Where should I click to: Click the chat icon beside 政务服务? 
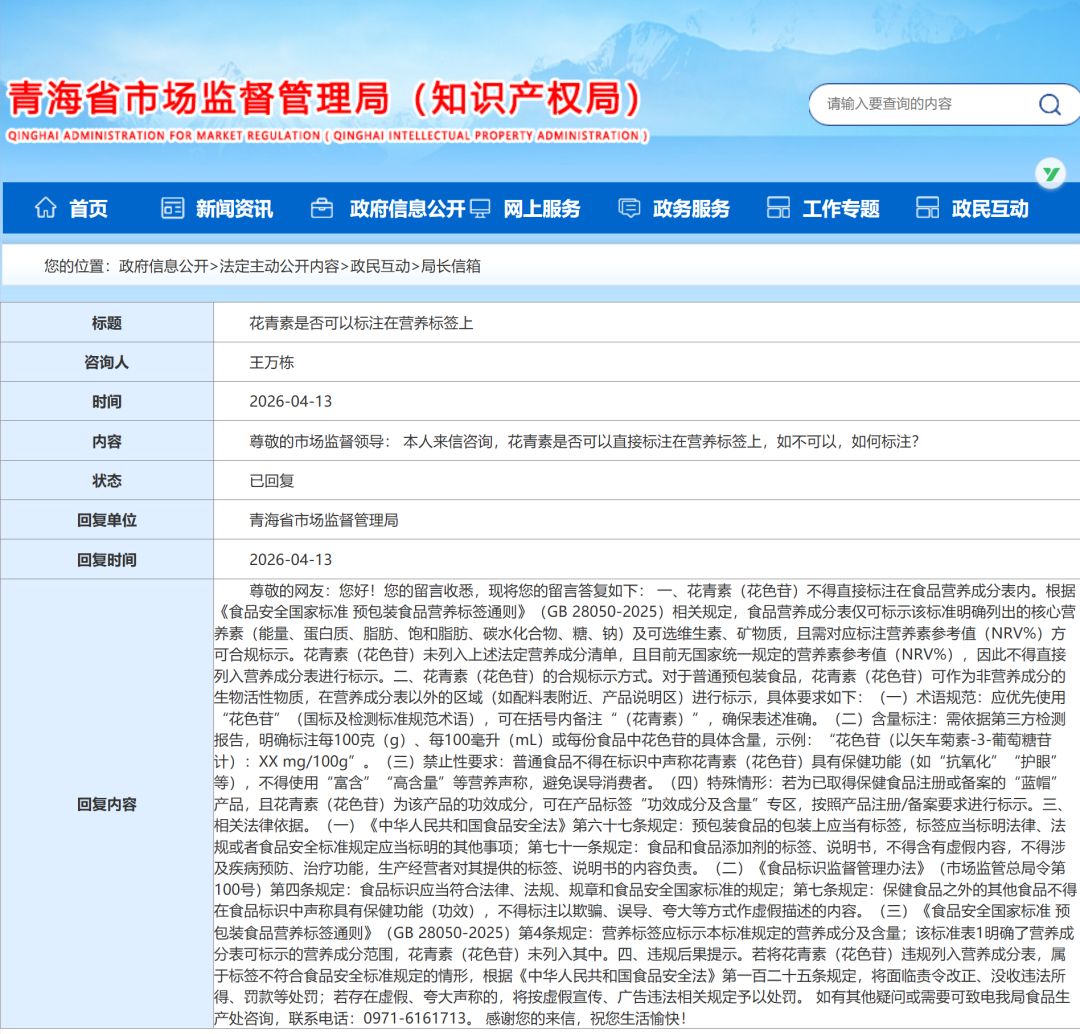[x=629, y=207]
